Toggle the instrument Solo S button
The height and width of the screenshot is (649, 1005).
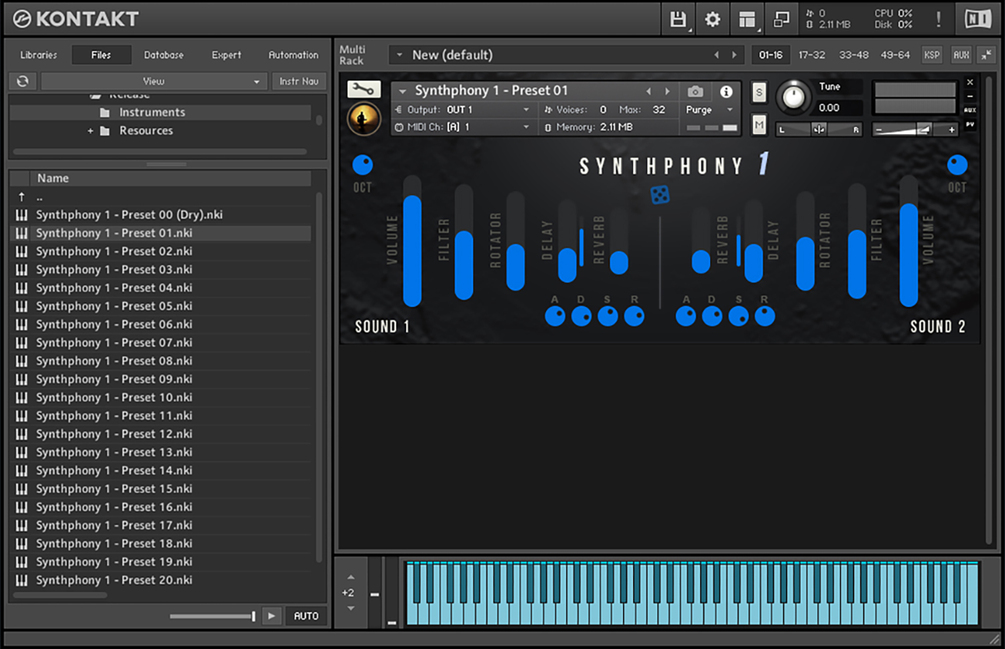(x=759, y=92)
